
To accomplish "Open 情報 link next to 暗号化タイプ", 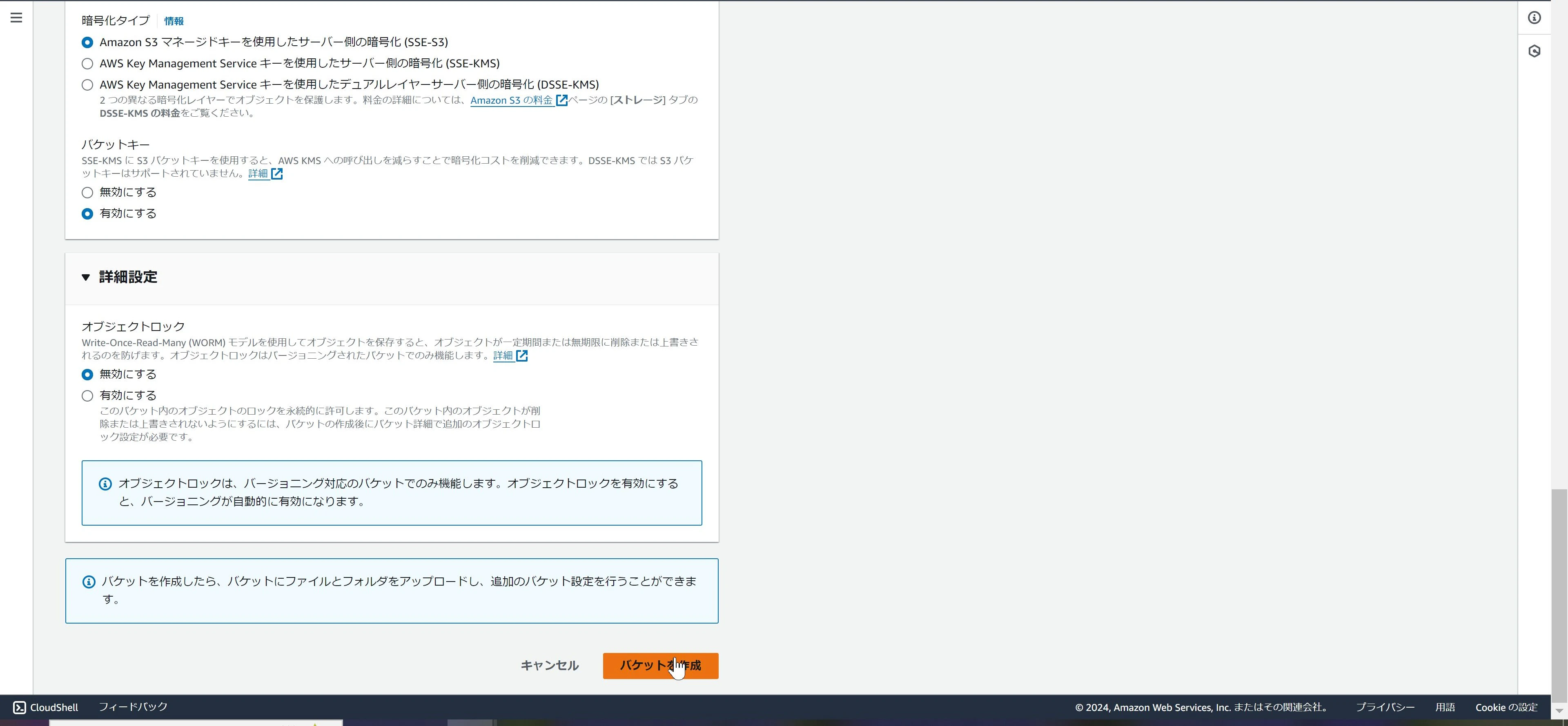I will [x=174, y=21].
